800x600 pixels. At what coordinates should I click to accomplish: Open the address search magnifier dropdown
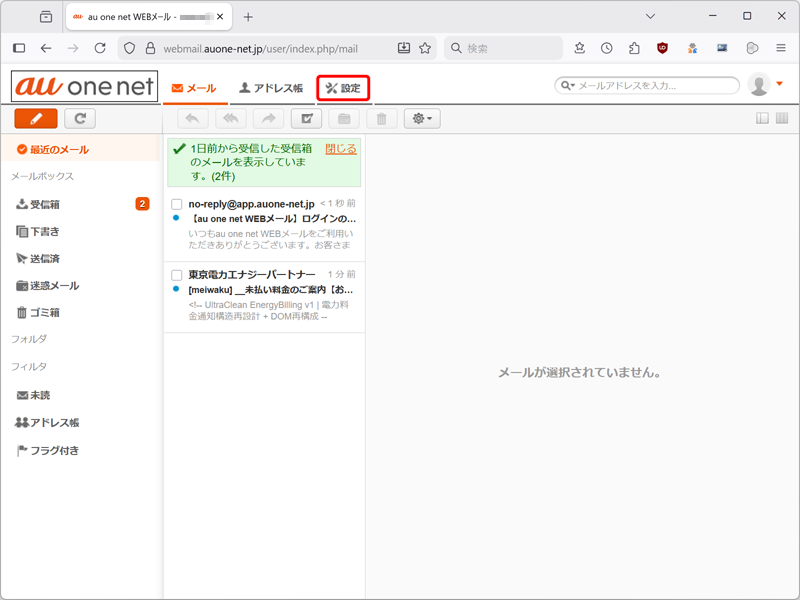tap(568, 87)
